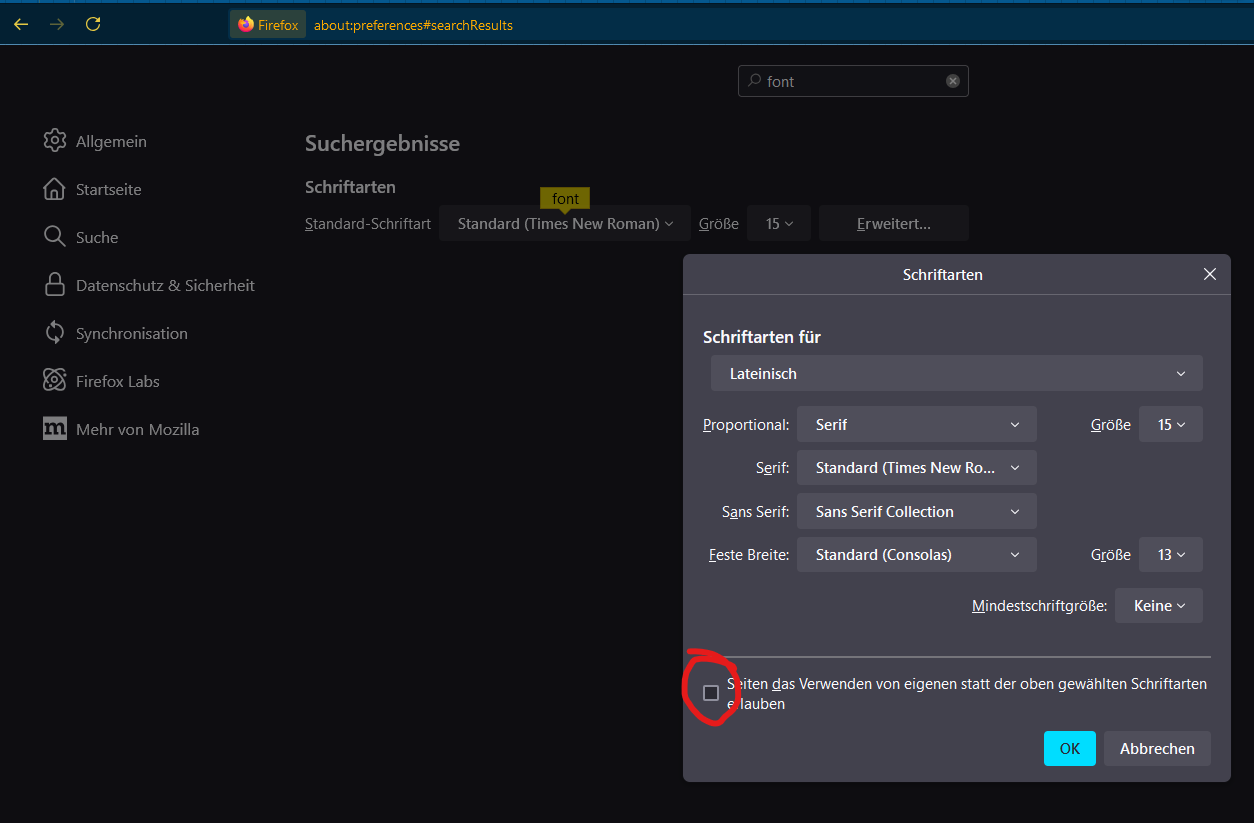Click the Erweitert... button
This screenshot has width=1254, height=823.
click(893, 224)
